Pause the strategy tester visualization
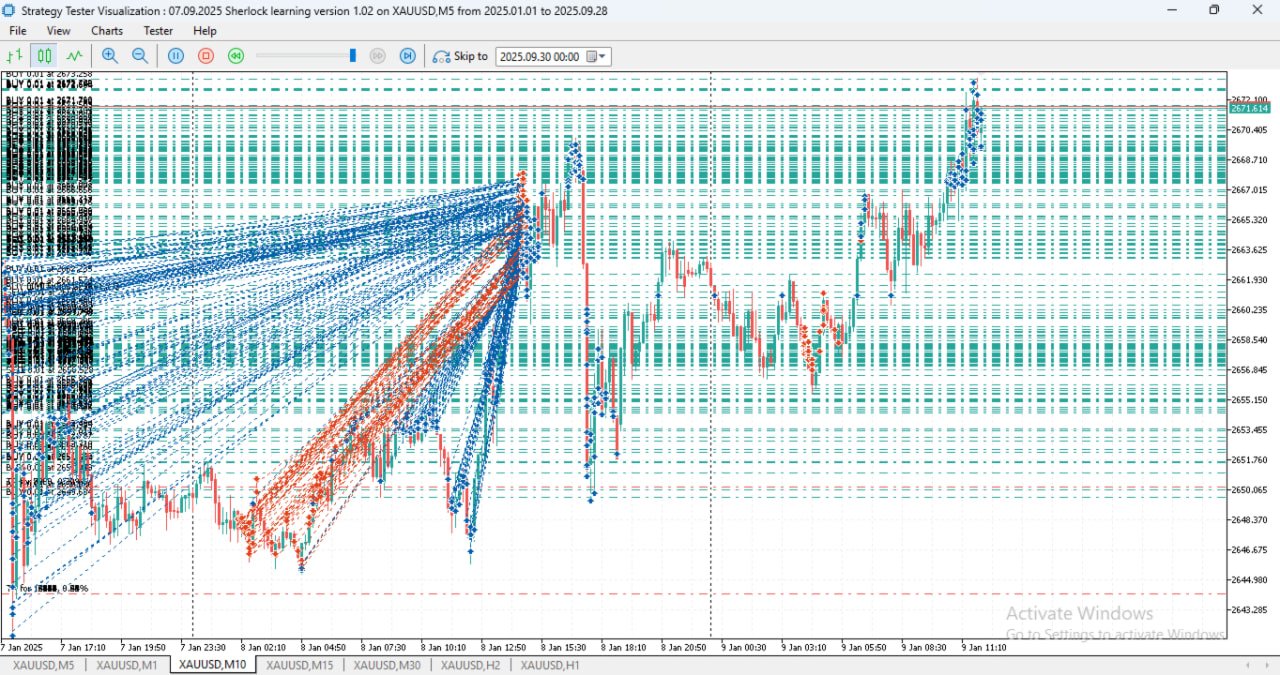 [x=176, y=56]
